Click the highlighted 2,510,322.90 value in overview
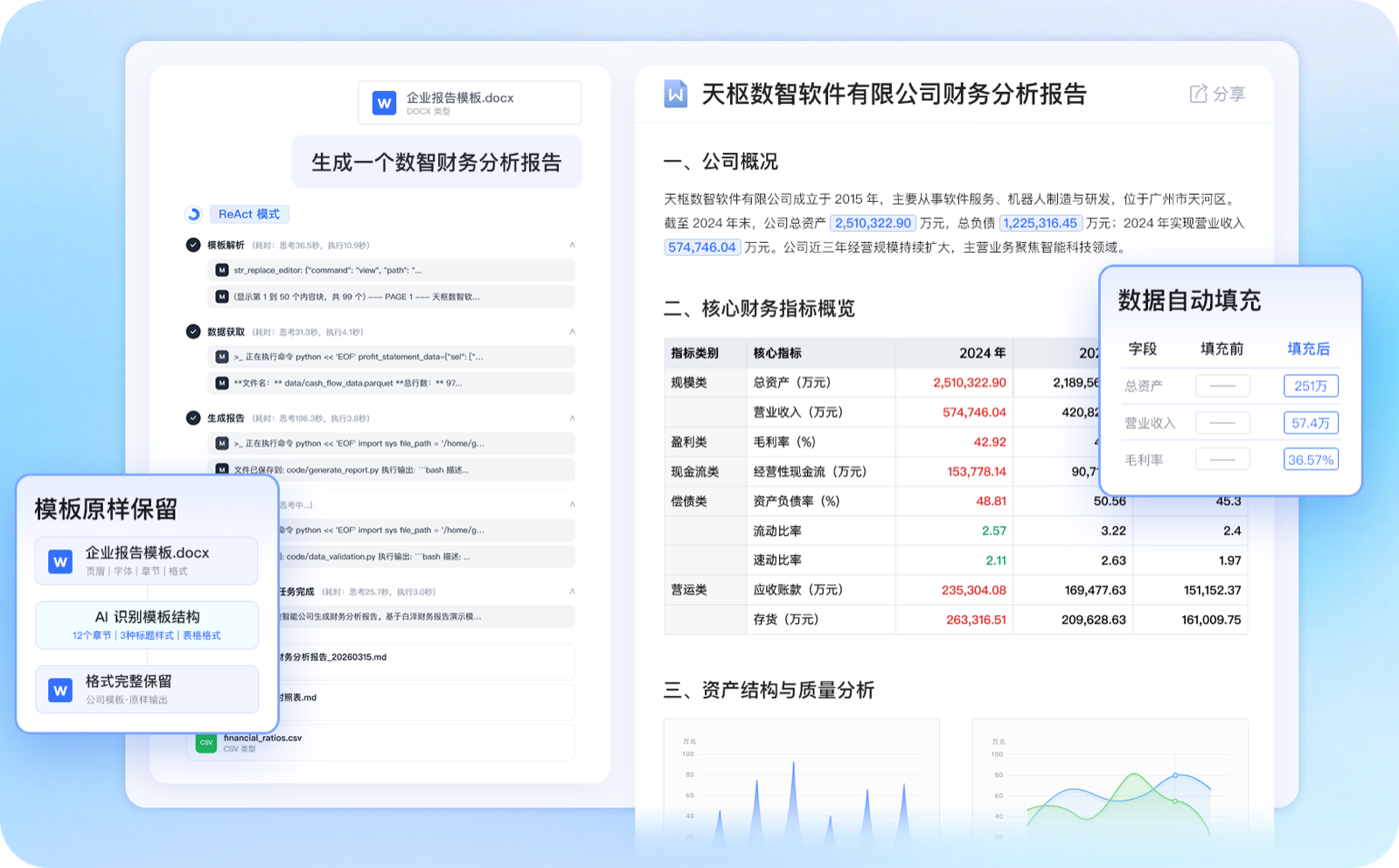The height and width of the screenshot is (868, 1399). tap(873, 223)
